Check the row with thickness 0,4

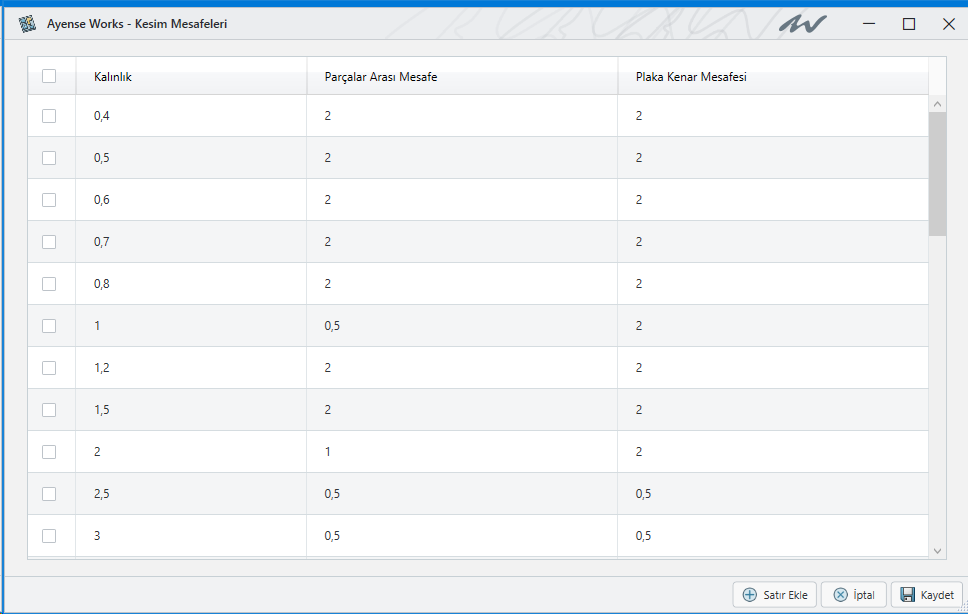point(49,116)
